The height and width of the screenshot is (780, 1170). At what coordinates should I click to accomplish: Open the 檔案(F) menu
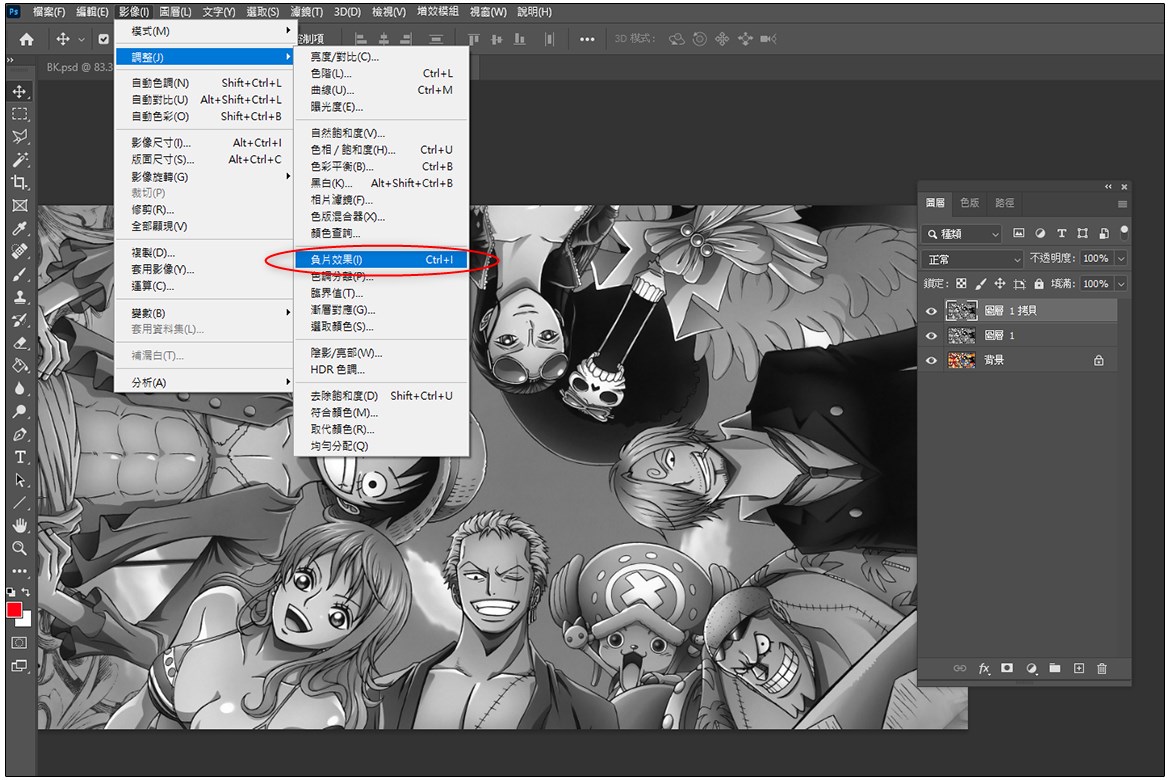pos(49,12)
